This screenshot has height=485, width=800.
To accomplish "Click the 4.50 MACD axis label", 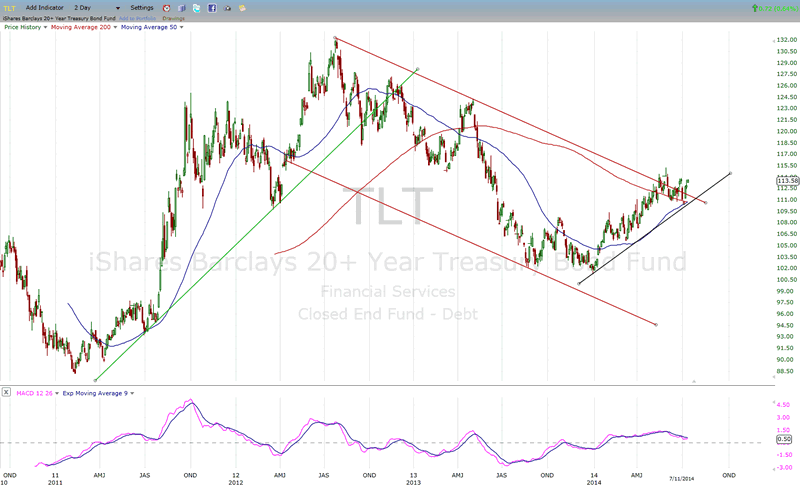I will [783, 405].
